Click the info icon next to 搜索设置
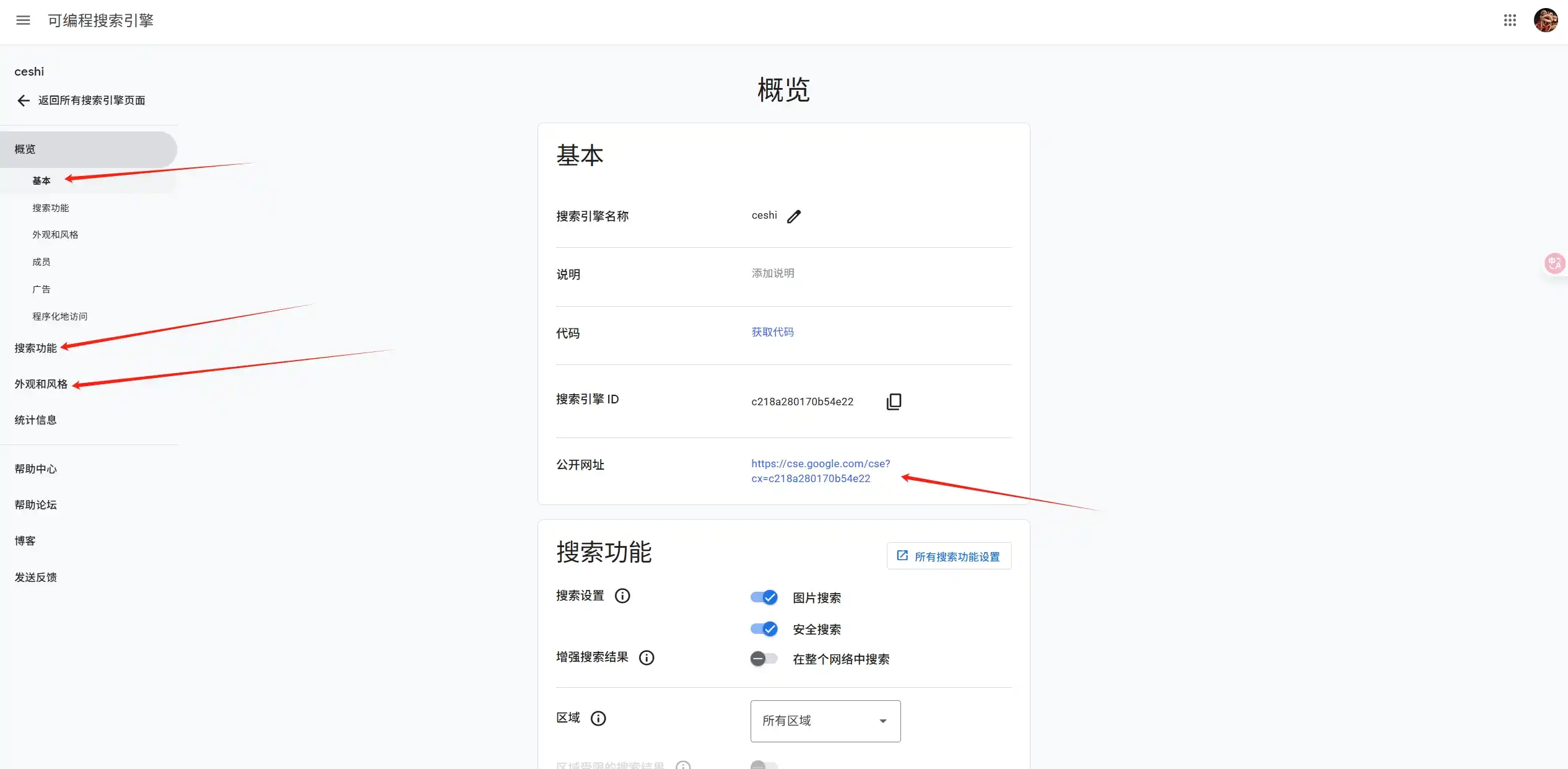Viewport: 1568px width, 769px height. point(622,595)
